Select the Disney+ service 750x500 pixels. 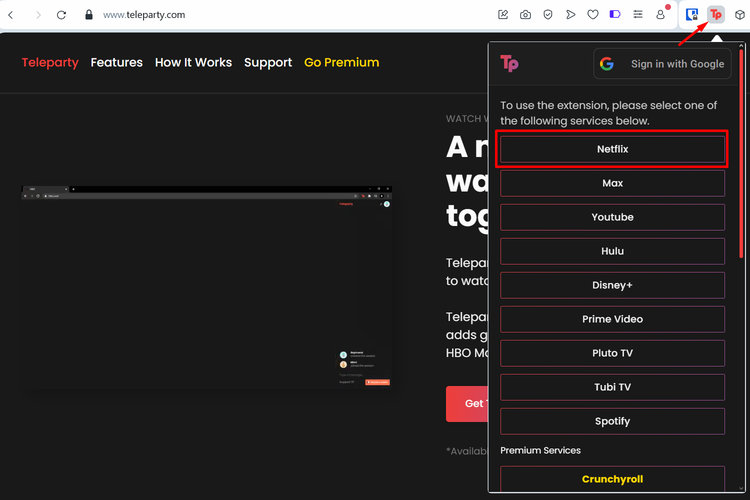612,285
